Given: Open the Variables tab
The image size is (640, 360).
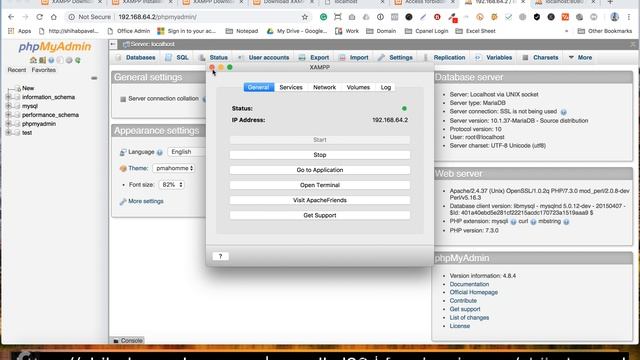Looking at the screenshot, I should pyautogui.click(x=493, y=58).
